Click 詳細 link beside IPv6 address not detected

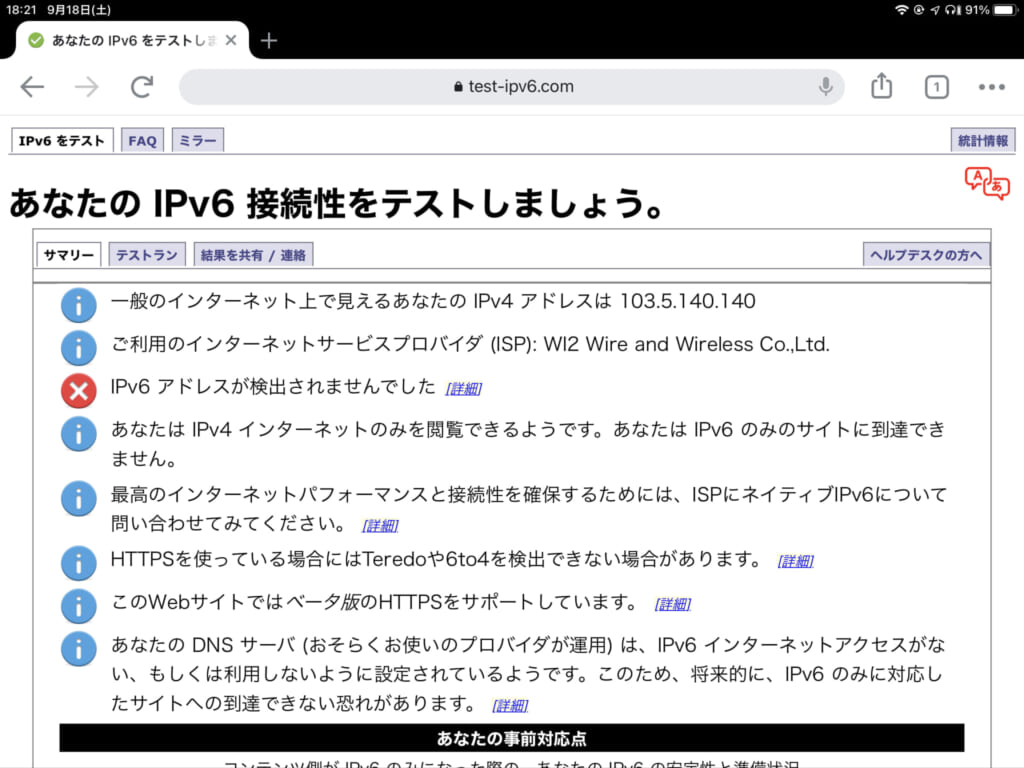click(463, 388)
